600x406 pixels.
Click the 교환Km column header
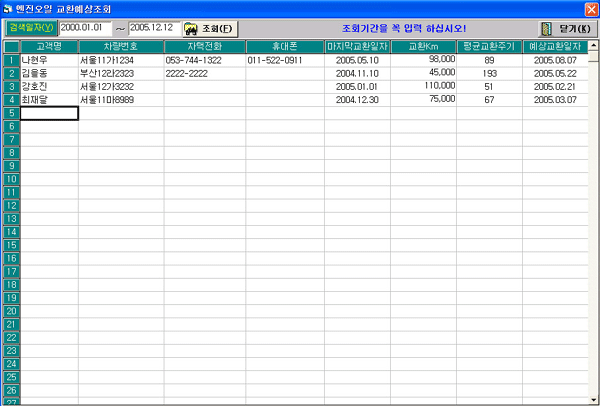click(423, 47)
